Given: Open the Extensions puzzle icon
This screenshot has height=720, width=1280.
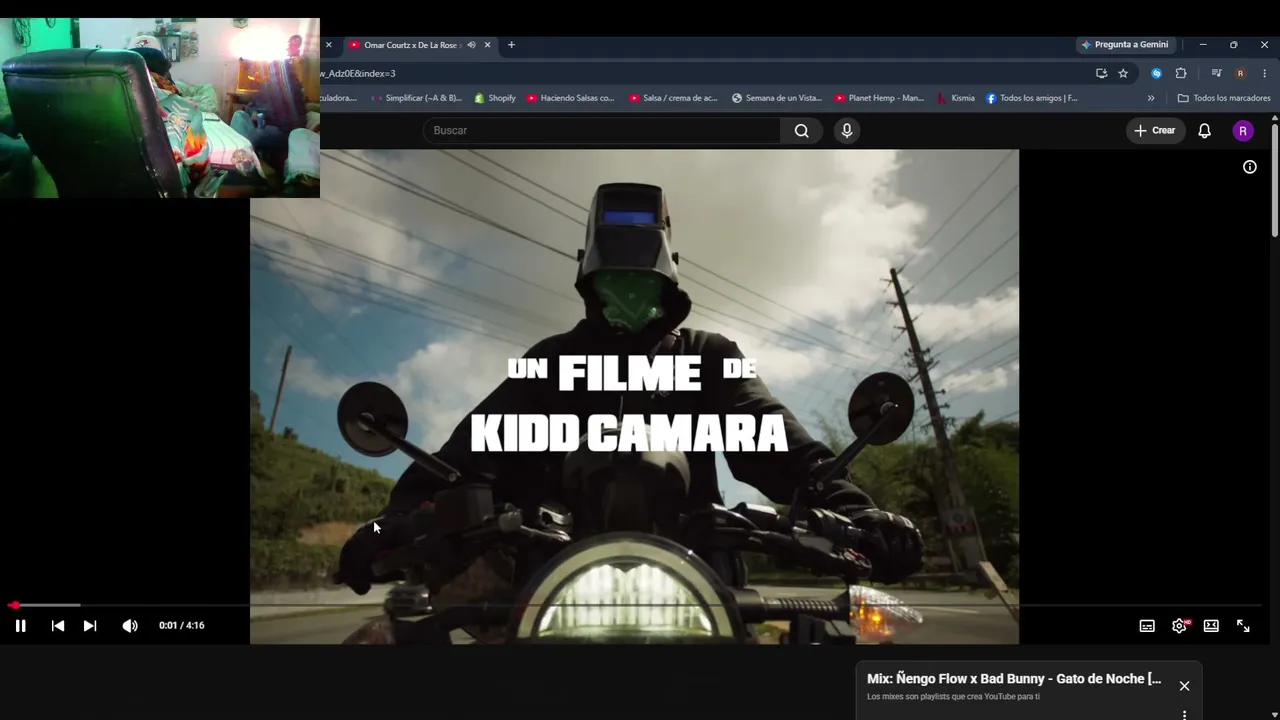Looking at the screenshot, I should pyautogui.click(x=1181, y=73).
